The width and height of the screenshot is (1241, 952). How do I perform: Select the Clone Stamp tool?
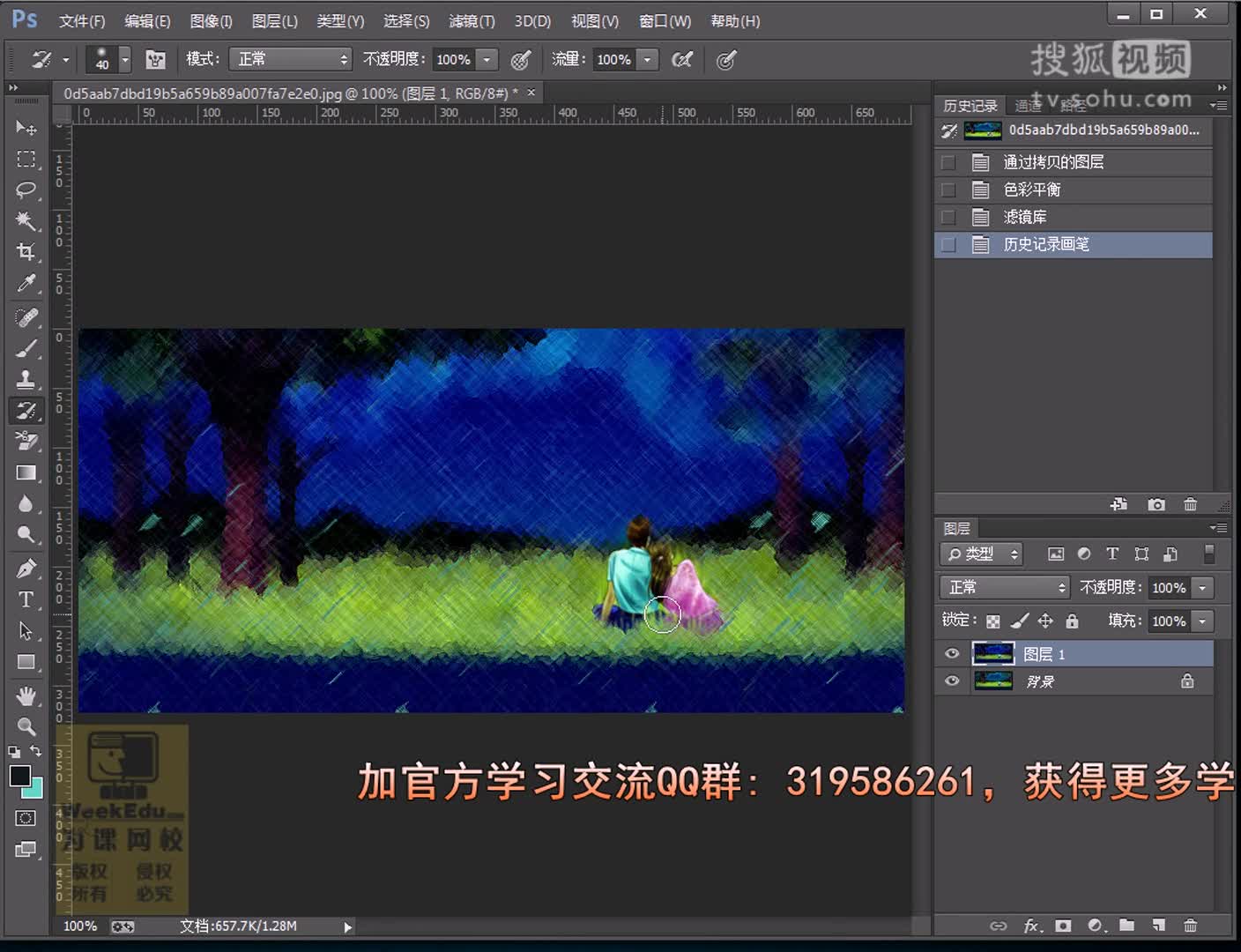pos(26,379)
